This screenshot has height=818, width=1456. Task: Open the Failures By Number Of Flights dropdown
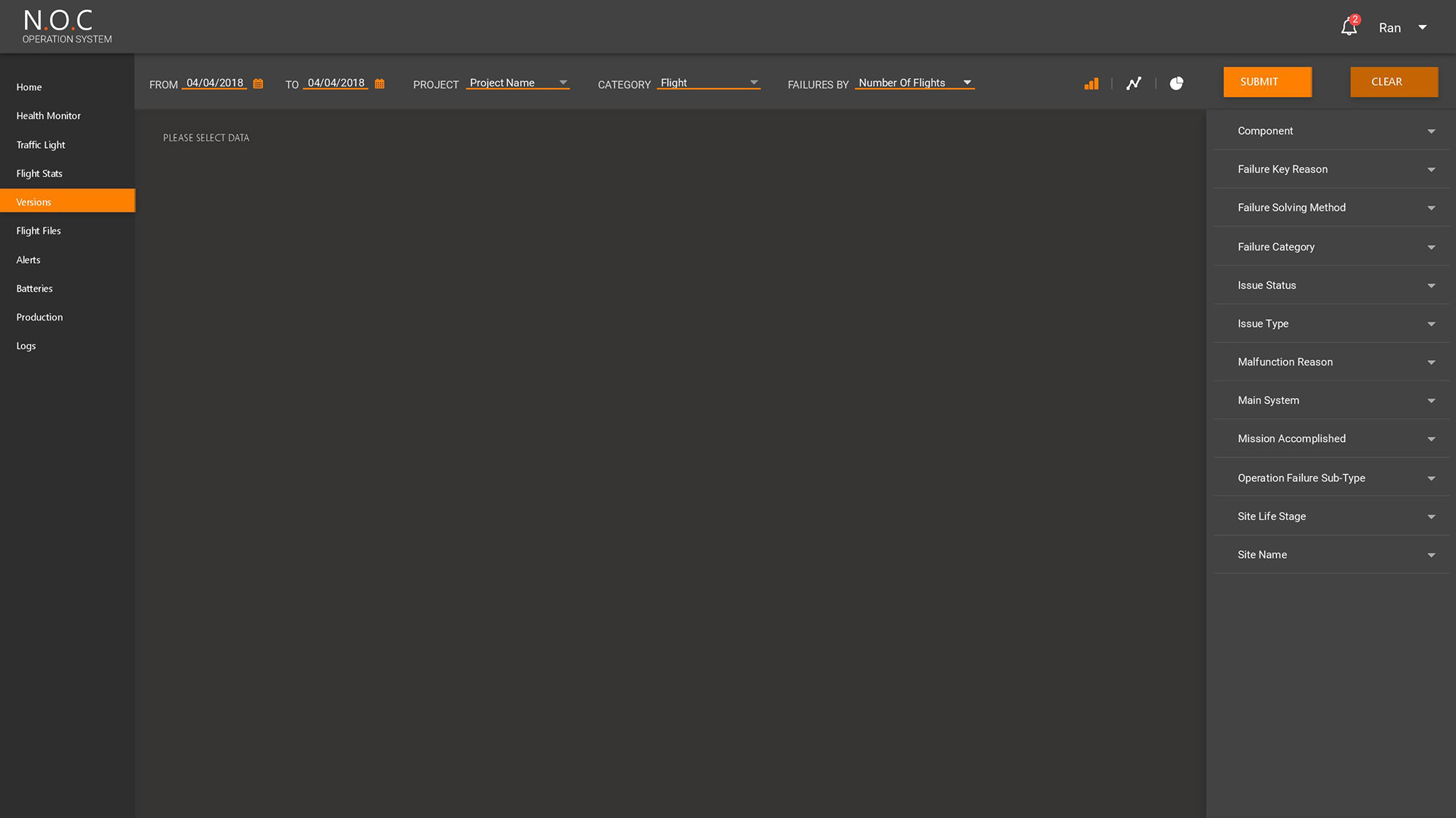(915, 83)
